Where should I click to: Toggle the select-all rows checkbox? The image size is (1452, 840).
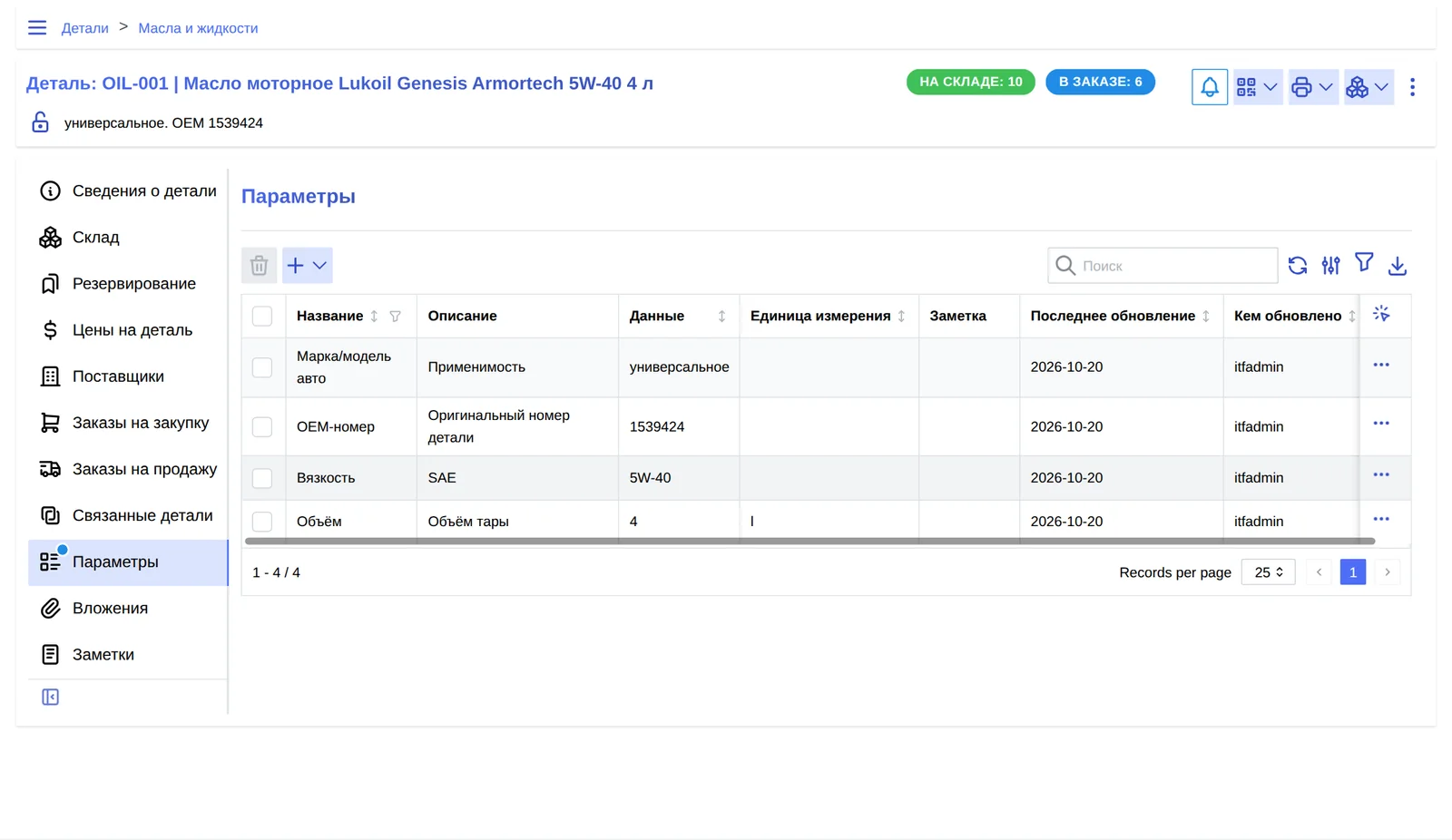[262, 316]
